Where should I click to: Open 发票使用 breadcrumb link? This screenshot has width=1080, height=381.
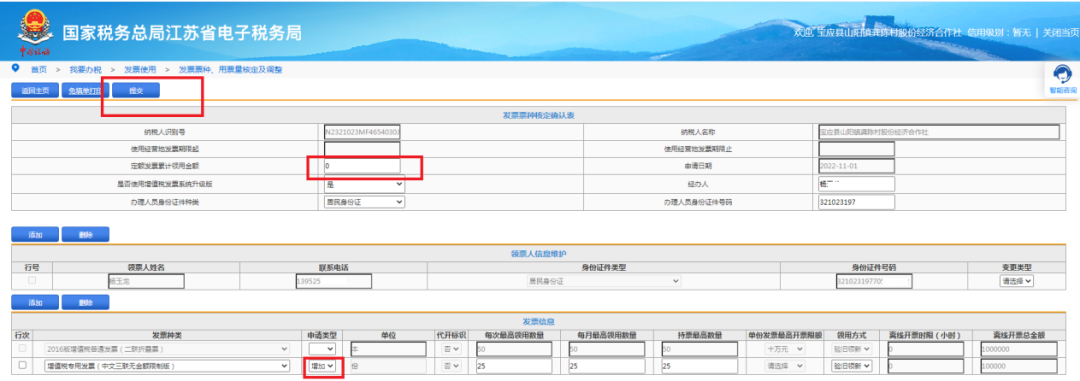pyautogui.click(x=140, y=70)
